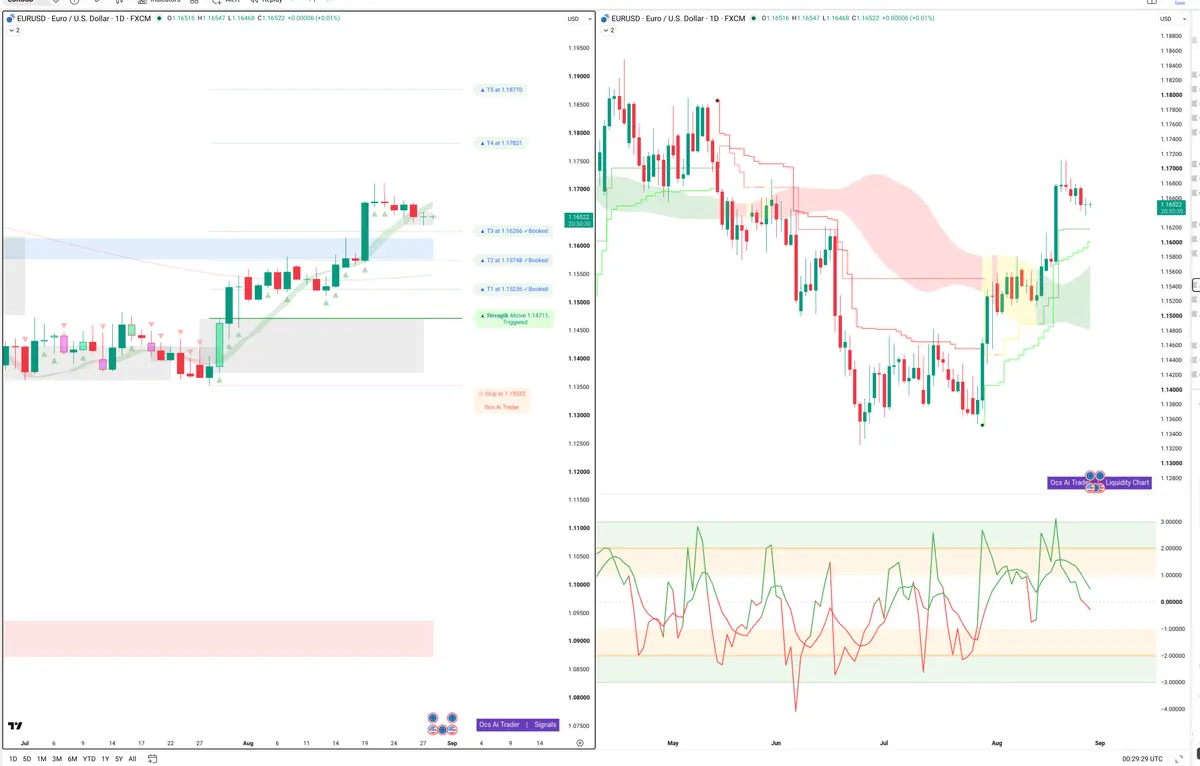
Task: Click current price tag 1.16522 on left chart
Action: [x=578, y=220]
